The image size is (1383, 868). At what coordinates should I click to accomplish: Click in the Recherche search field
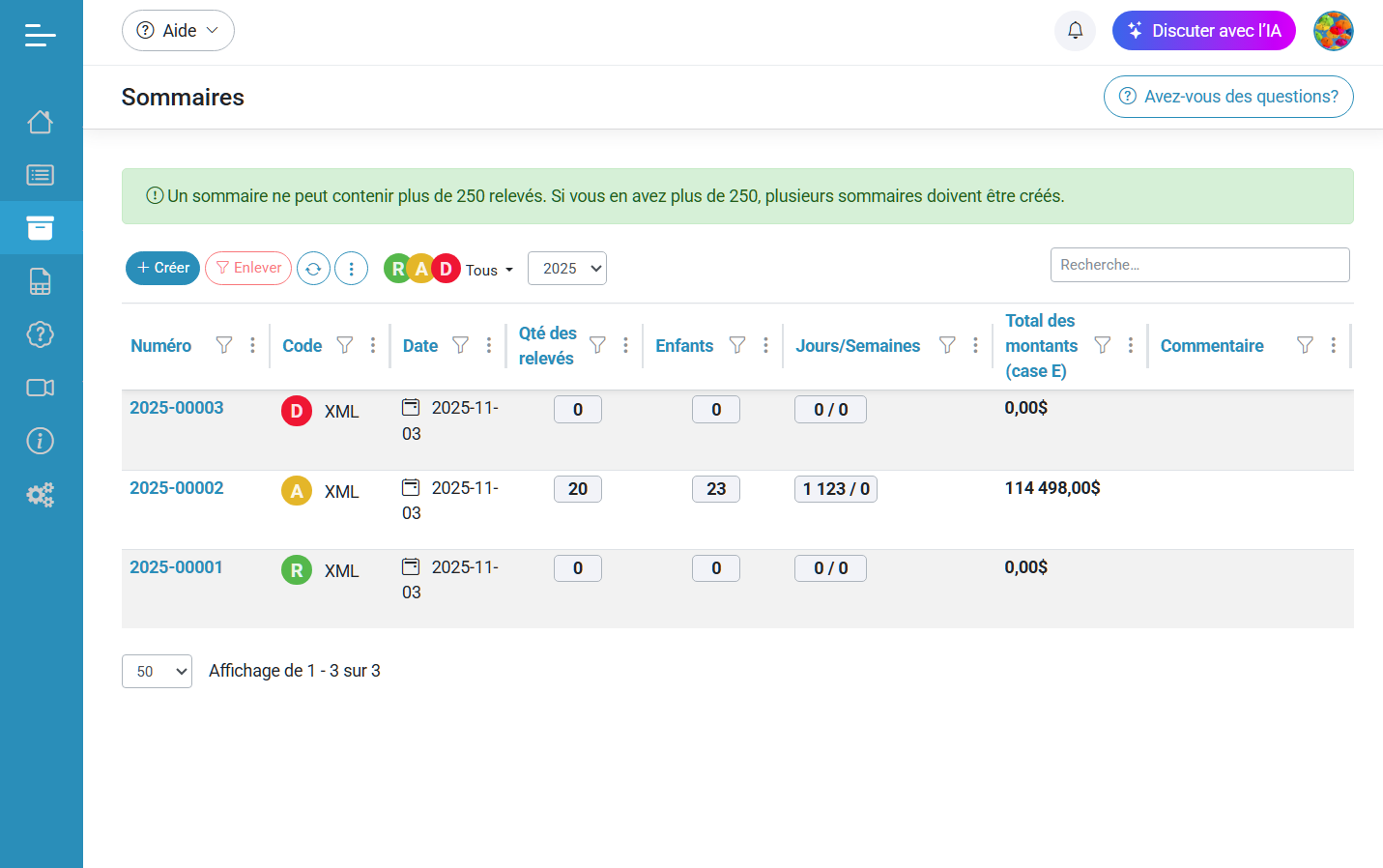click(1199, 265)
